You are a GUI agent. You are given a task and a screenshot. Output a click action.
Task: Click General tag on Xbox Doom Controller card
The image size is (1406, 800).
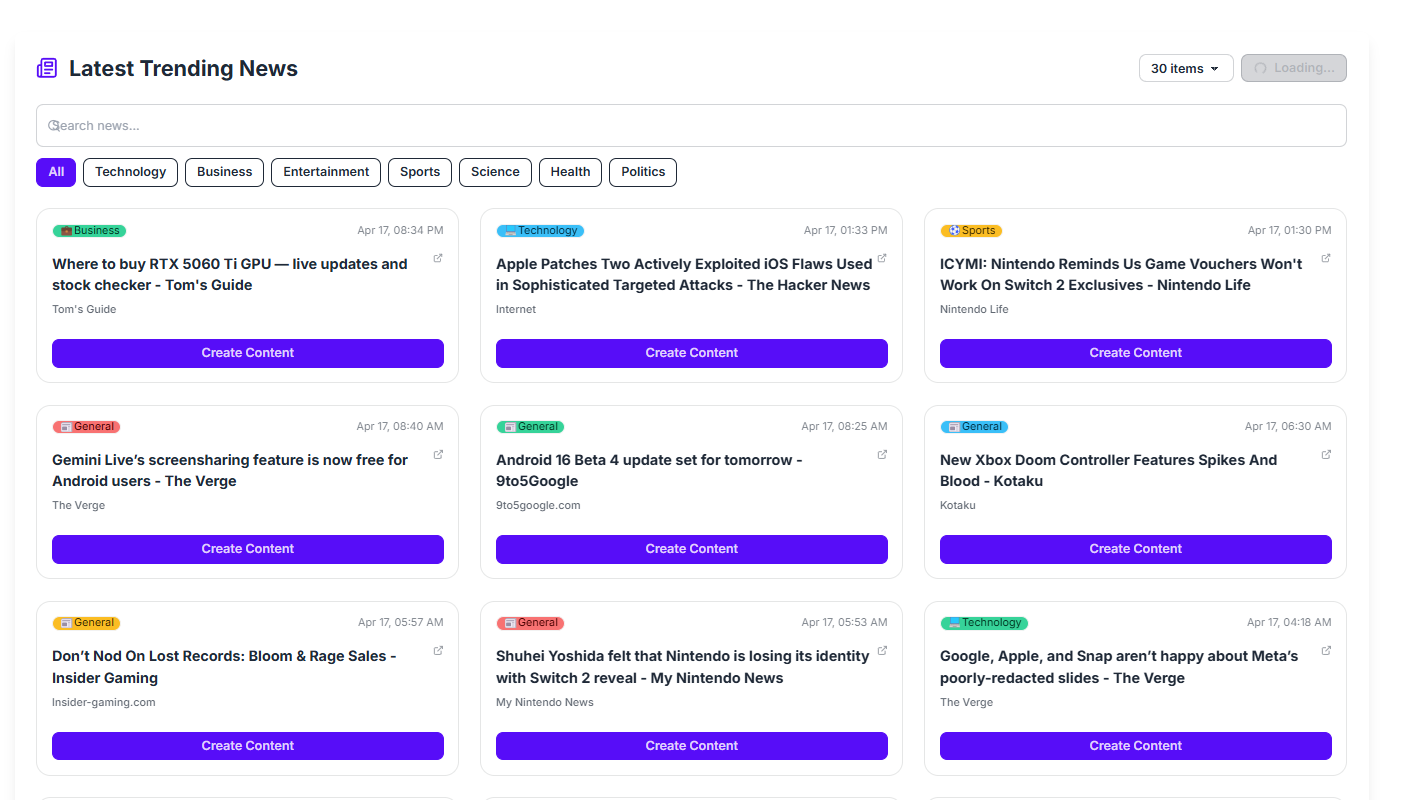click(974, 427)
